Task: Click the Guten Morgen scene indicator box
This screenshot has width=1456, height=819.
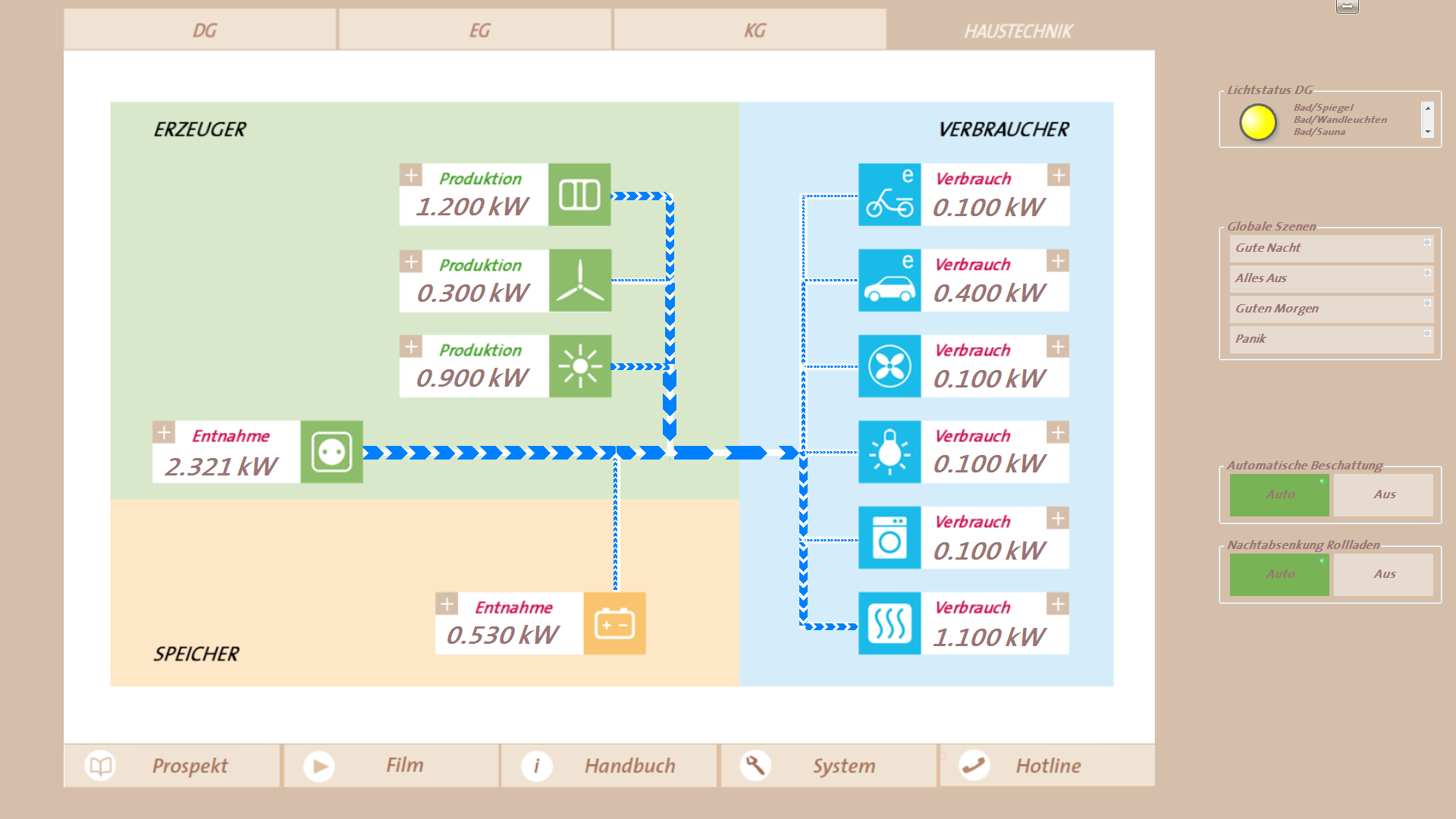Action: [1427, 303]
